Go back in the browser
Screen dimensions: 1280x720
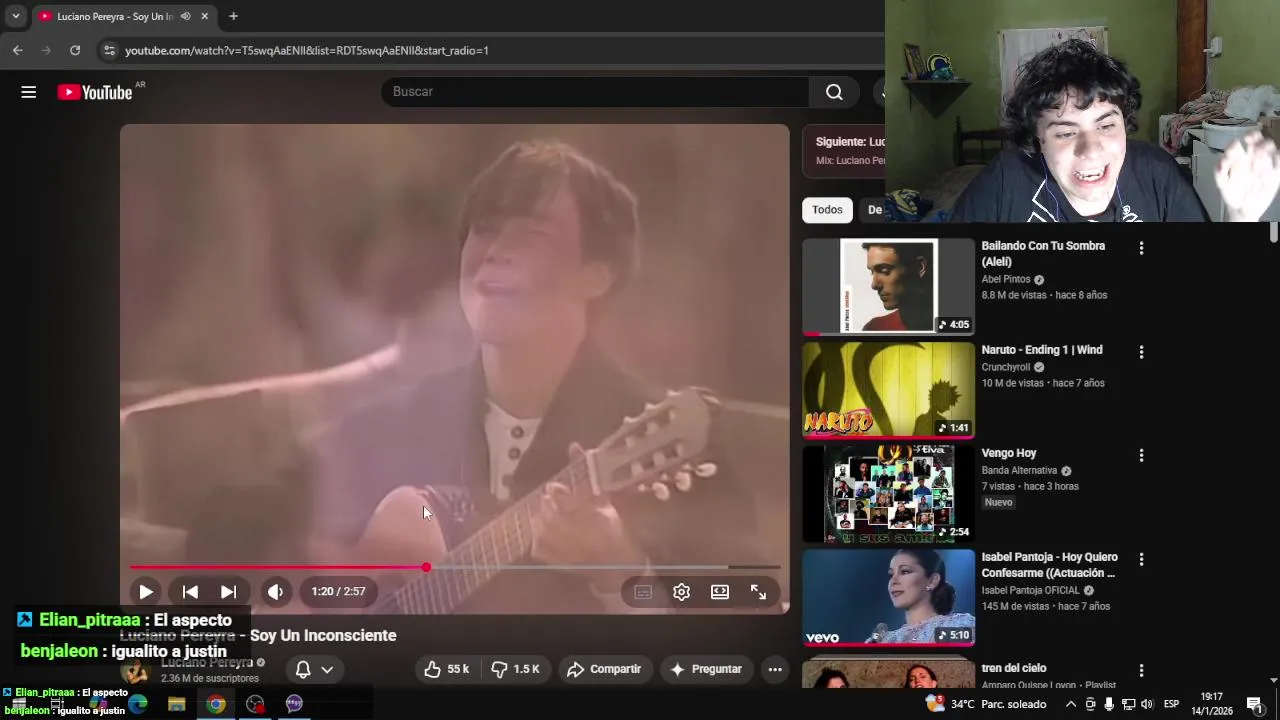pyautogui.click(x=17, y=50)
